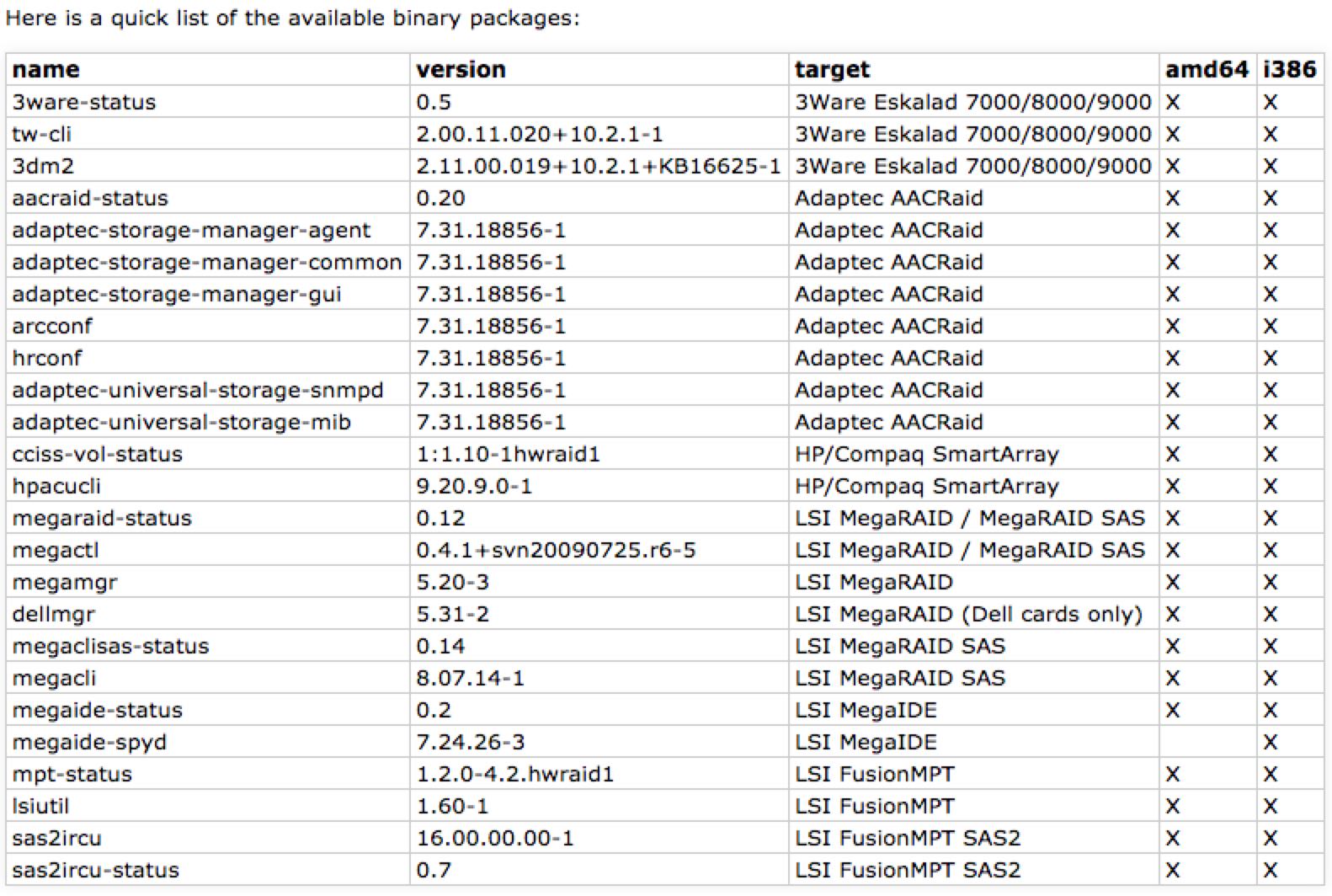
Task: Click version "1:1.10-1hwraid1"
Action: (508, 454)
